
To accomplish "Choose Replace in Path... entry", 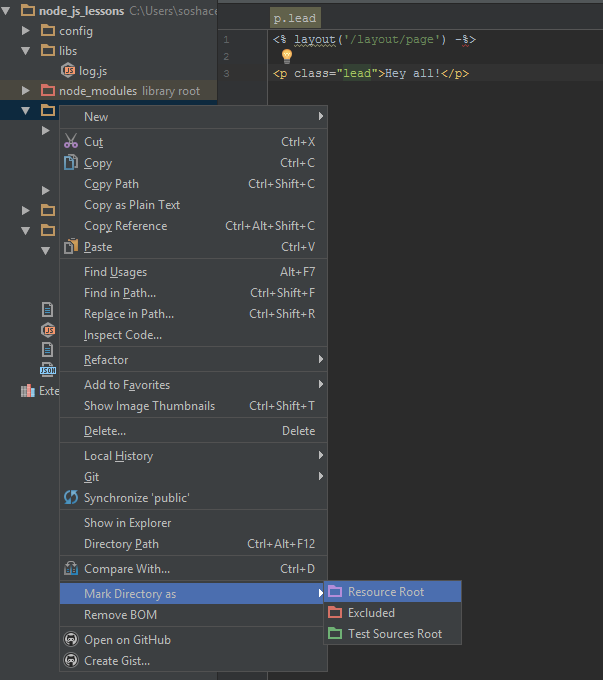I will (x=193, y=314).
